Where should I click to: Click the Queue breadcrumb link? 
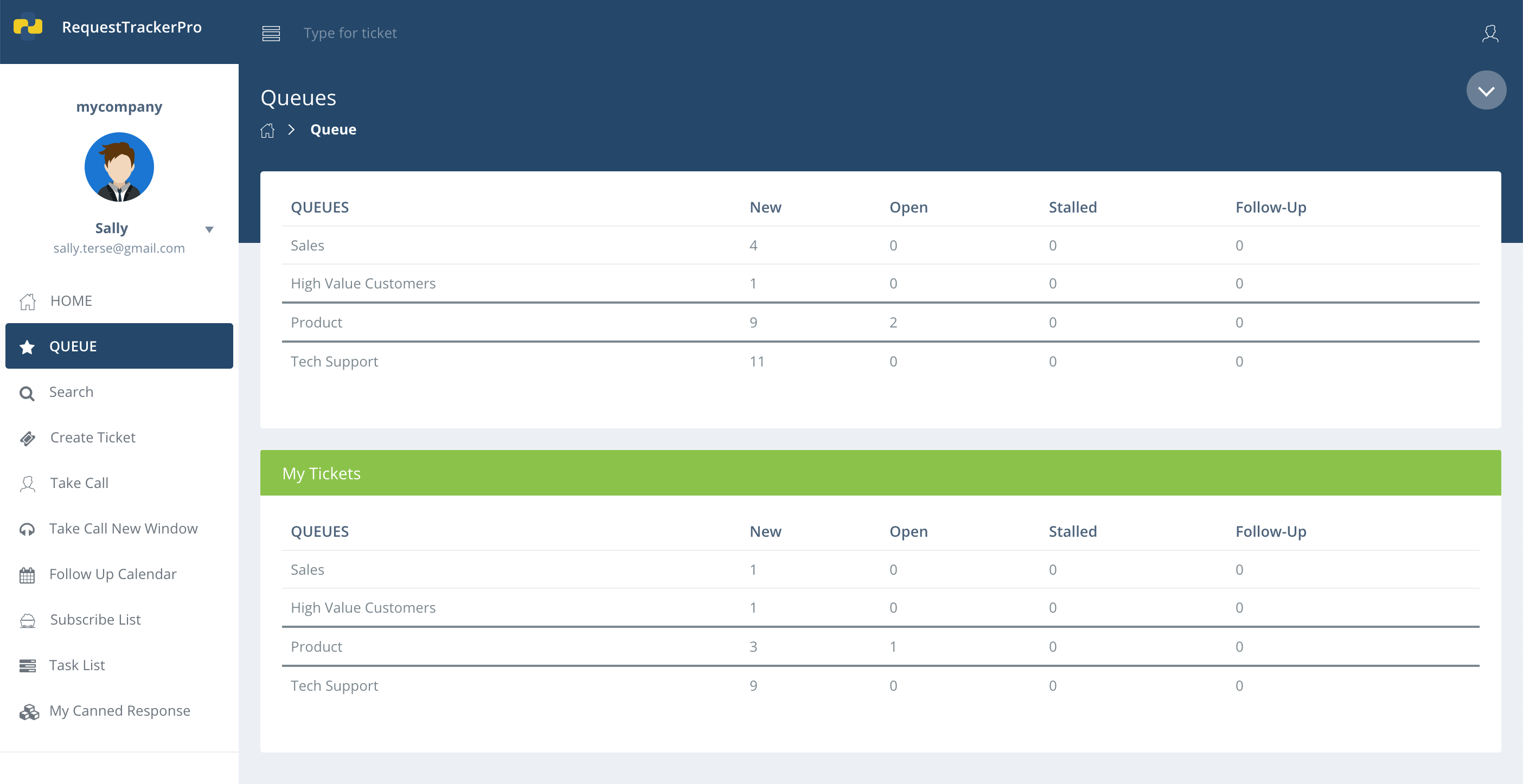click(333, 130)
